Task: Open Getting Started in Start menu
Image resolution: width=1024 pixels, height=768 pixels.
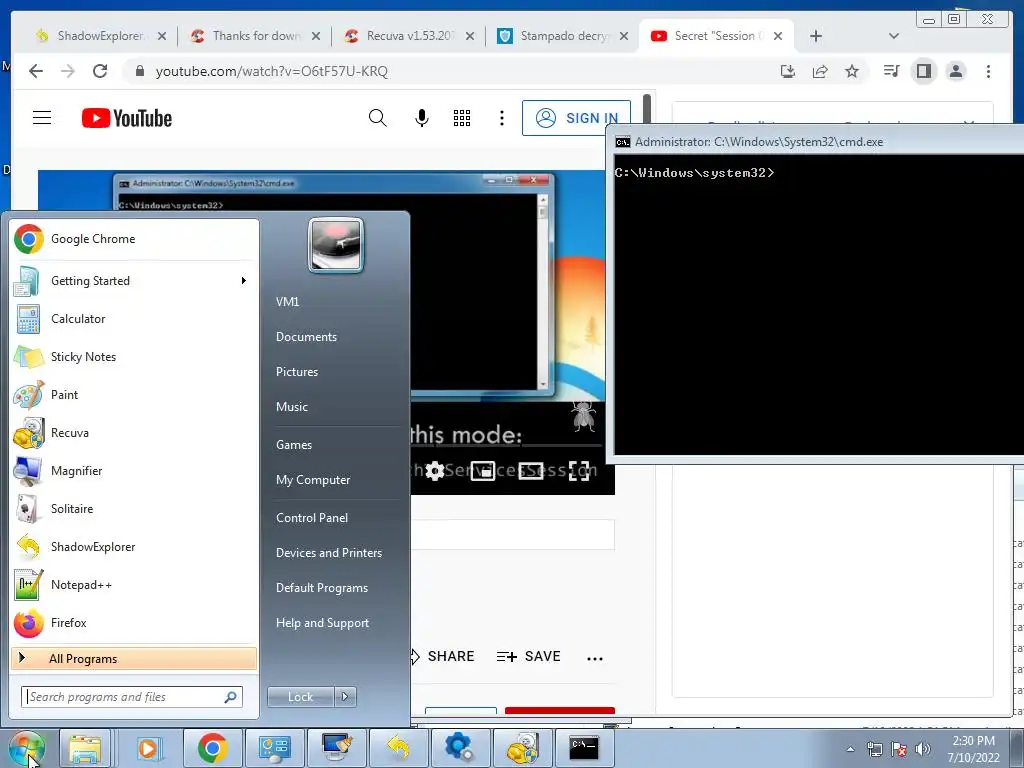Action: point(134,281)
